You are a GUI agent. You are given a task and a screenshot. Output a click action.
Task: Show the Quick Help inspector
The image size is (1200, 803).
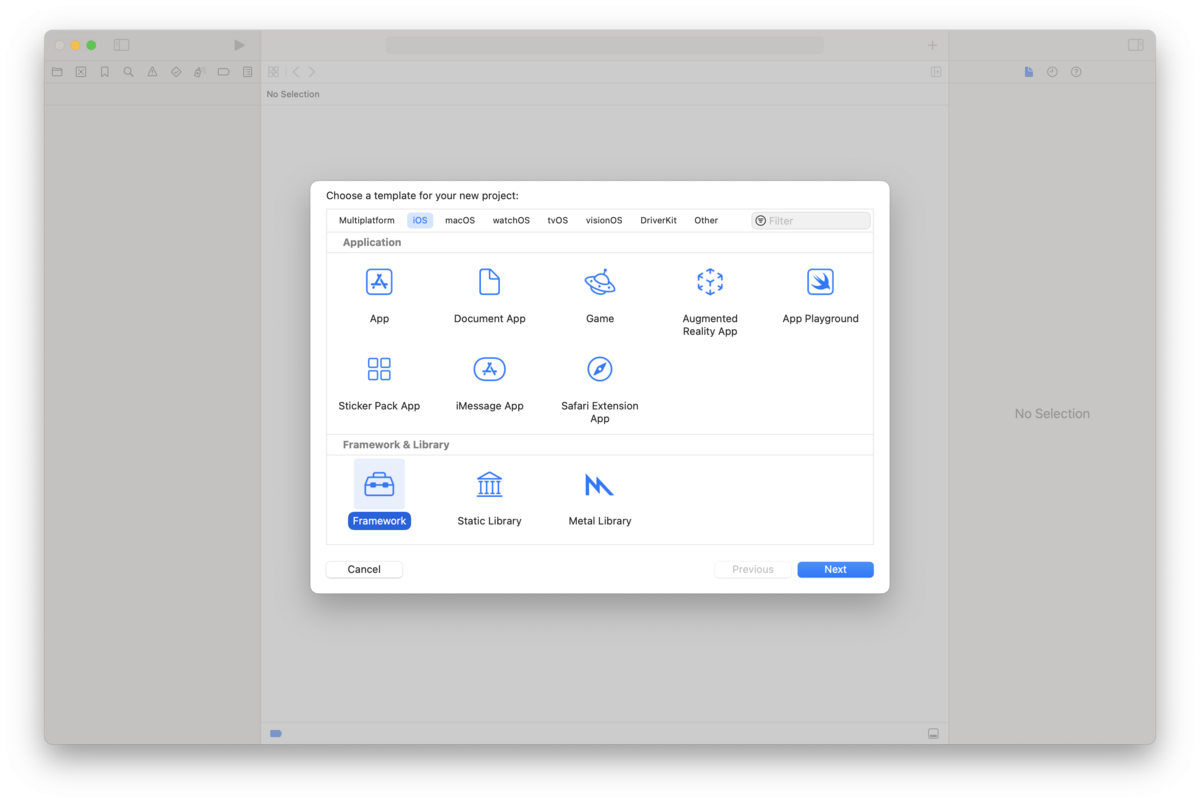(x=1076, y=72)
